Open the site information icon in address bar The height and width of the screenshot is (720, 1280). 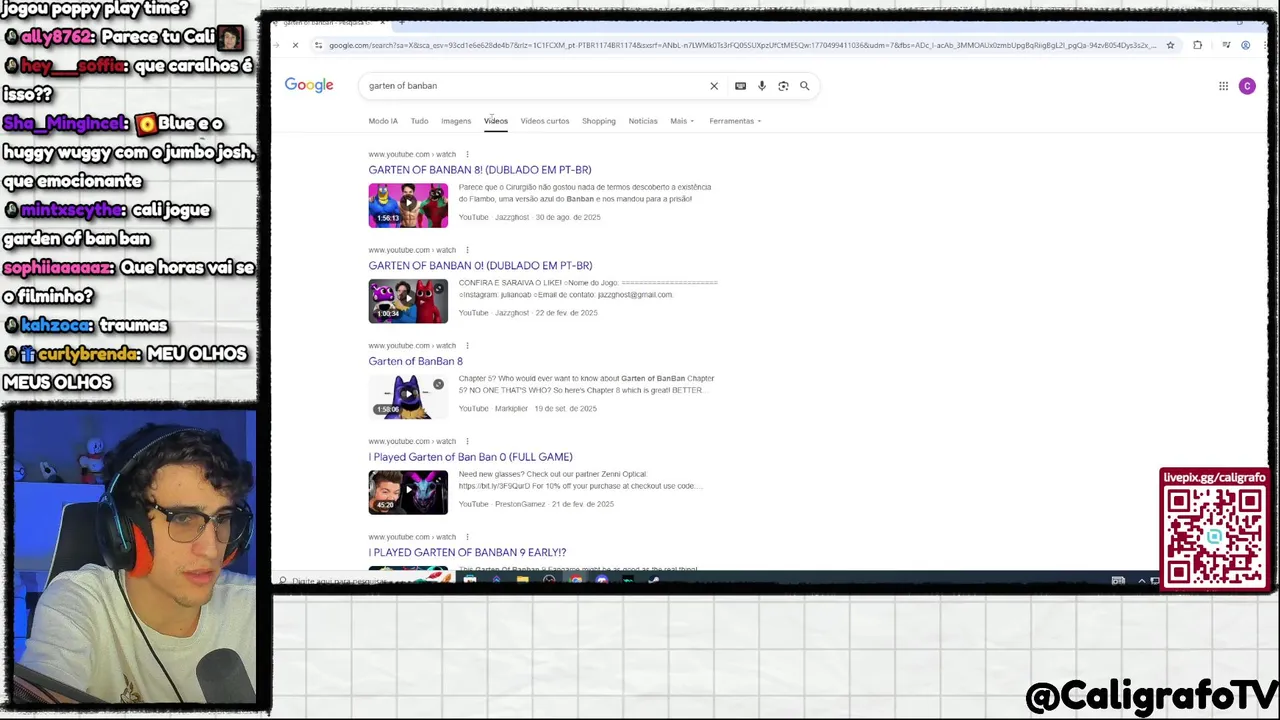[x=318, y=45]
